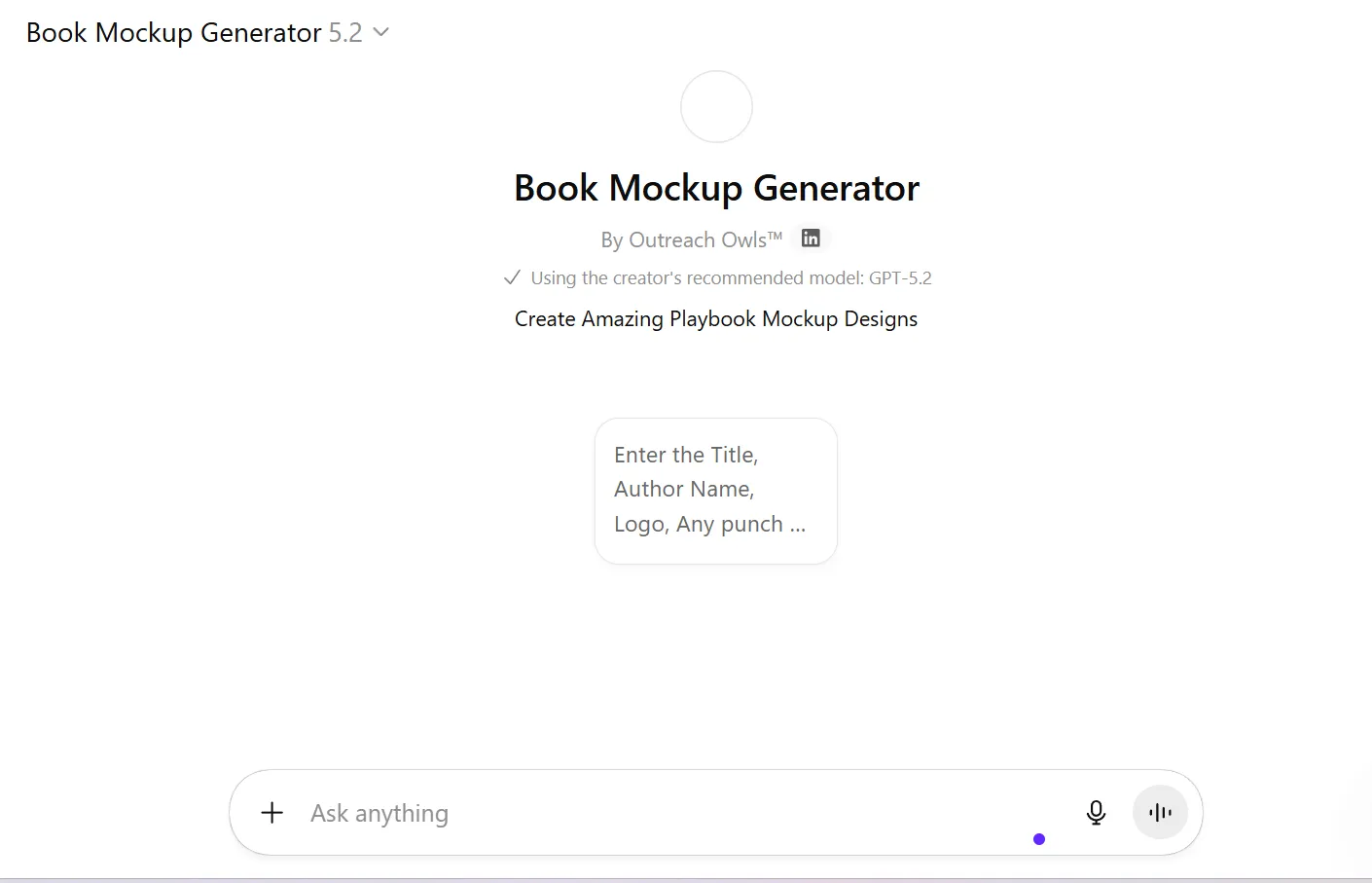Select the 'Enter the Title, Author Name' starter
This screenshot has height=883, width=1372.
[715, 491]
